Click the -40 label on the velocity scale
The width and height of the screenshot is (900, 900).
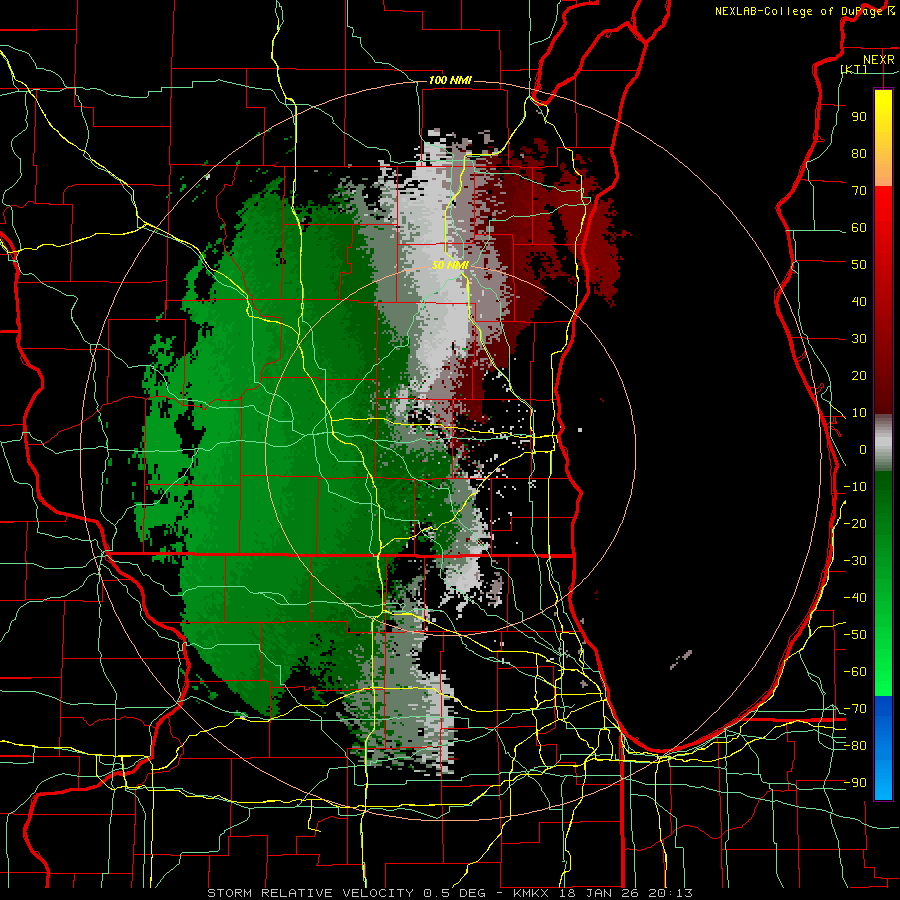pyautogui.click(x=855, y=598)
